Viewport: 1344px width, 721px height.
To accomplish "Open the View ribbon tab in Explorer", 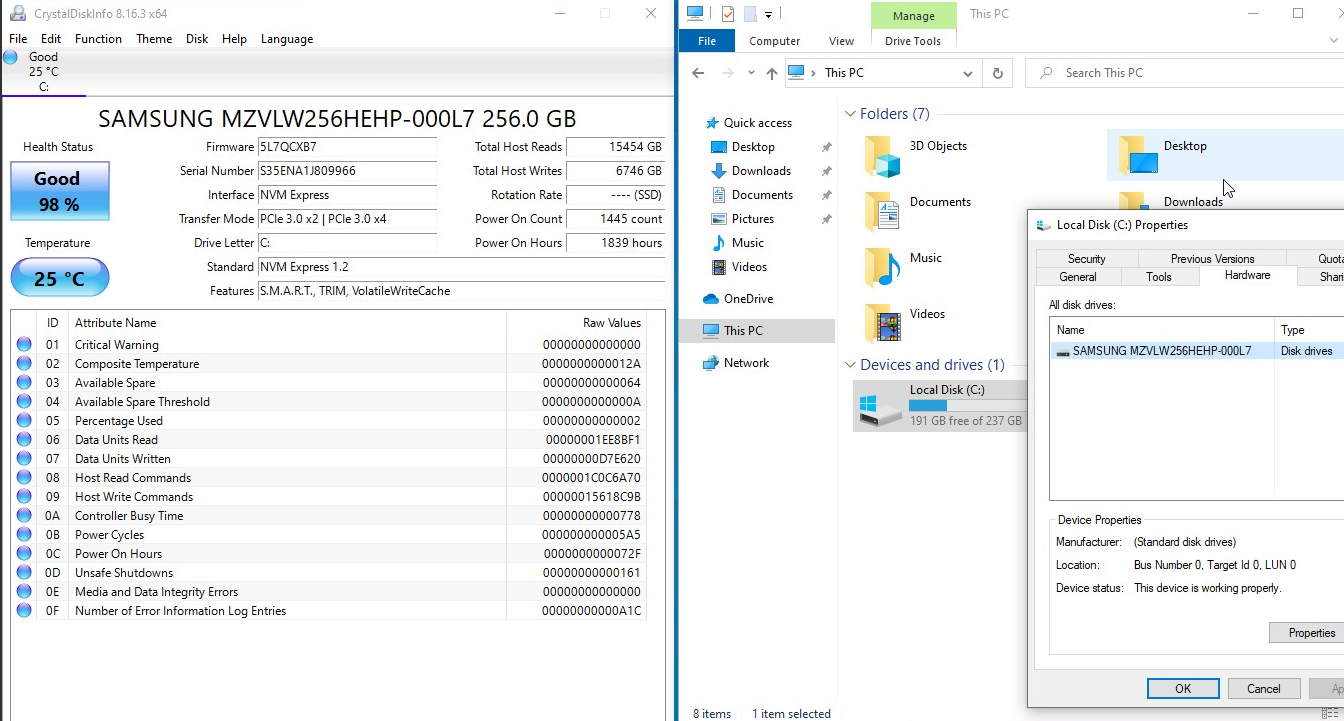I will (842, 41).
